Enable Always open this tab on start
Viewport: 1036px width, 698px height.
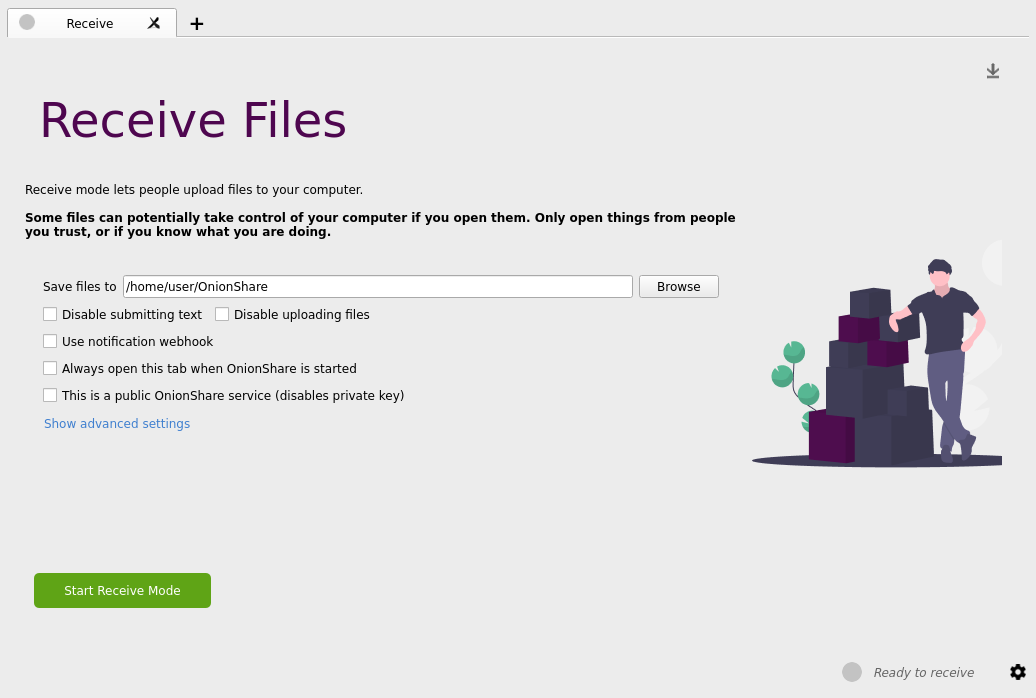tap(50, 368)
